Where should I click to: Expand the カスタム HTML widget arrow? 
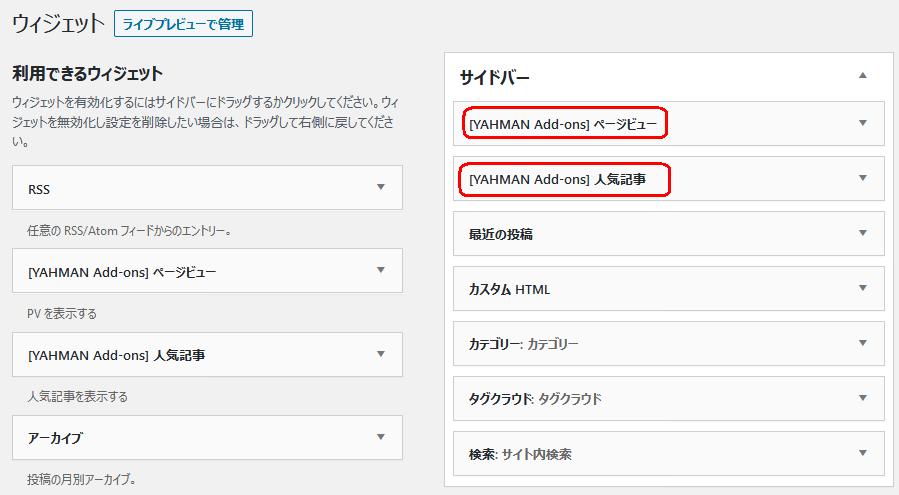863,288
